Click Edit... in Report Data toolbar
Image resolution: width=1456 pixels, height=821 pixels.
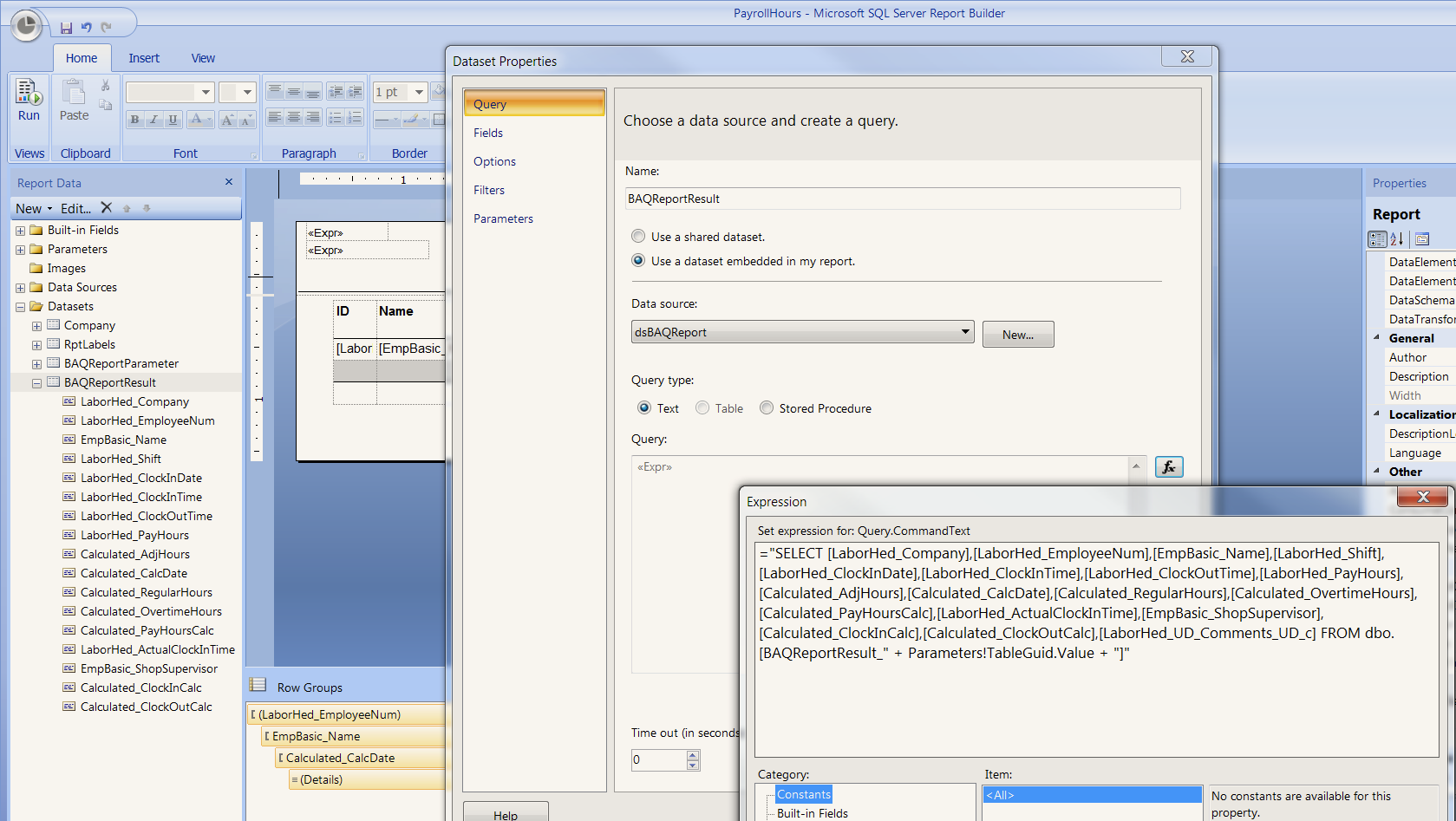point(75,208)
